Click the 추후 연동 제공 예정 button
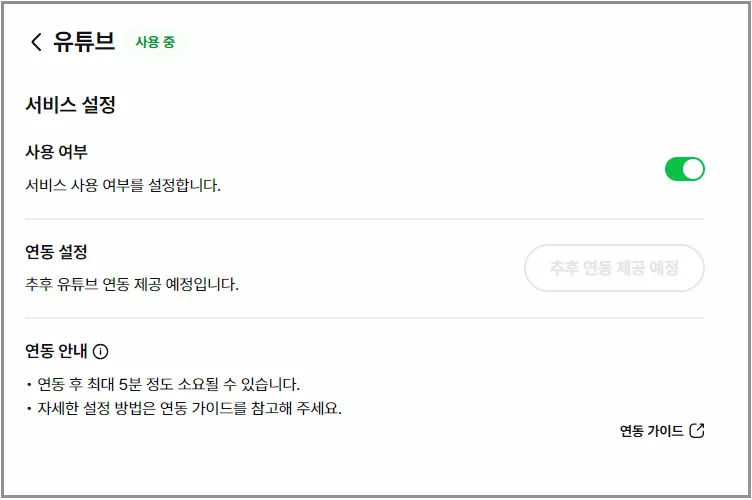This screenshot has height=500, width=752. point(614,268)
